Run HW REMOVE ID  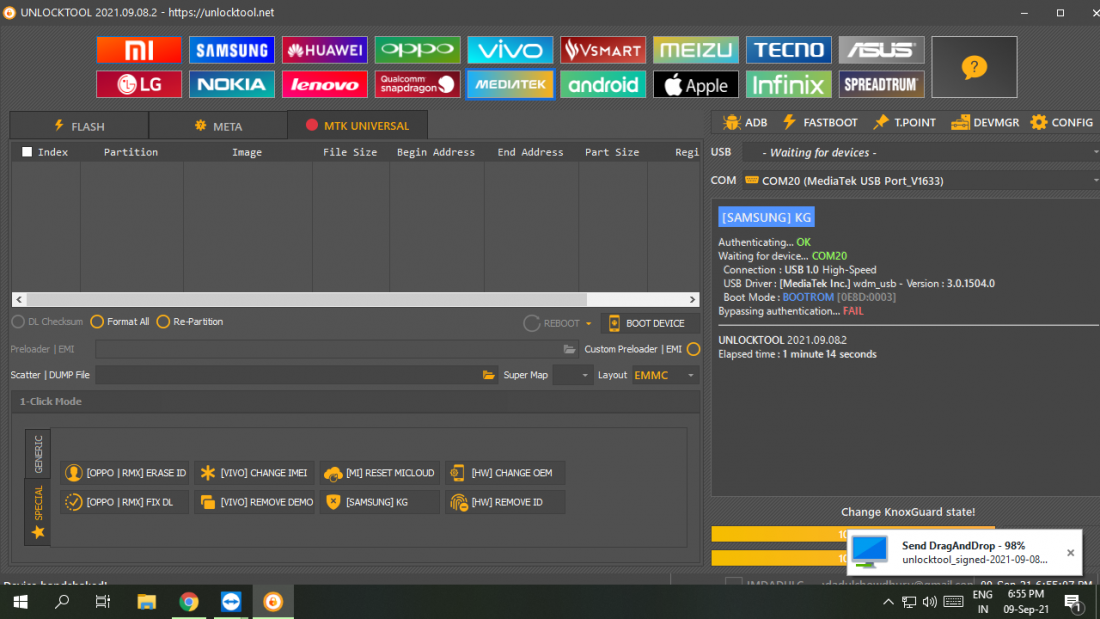(505, 502)
